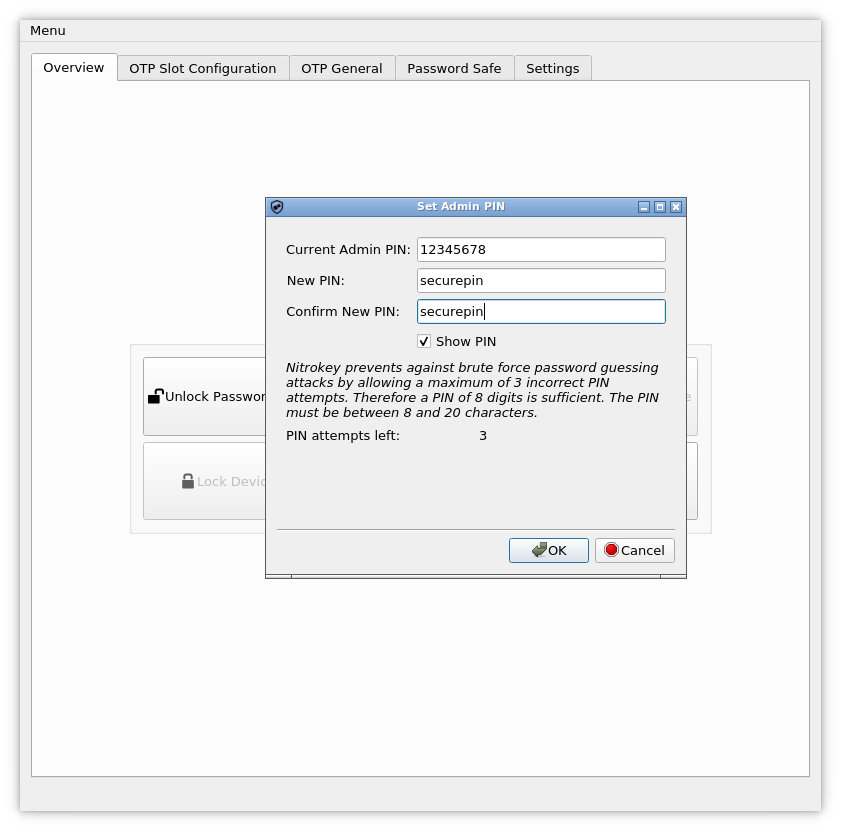841x831 pixels.
Task: Maximize the Set Admin PIN dialog
Action: tap(659, 207)
